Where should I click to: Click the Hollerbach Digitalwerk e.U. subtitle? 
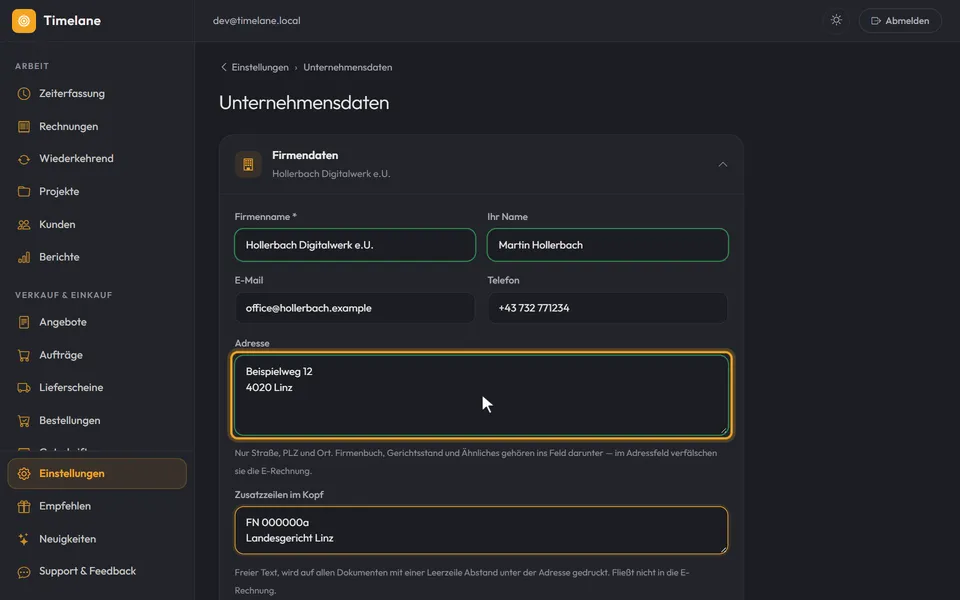[331, 174]
